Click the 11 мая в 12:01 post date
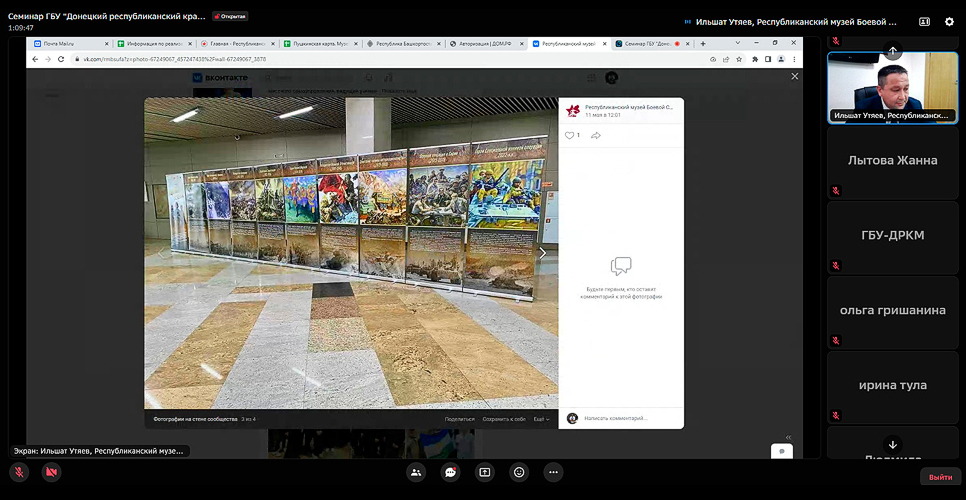The image size is (966, 500). point(603,115)
